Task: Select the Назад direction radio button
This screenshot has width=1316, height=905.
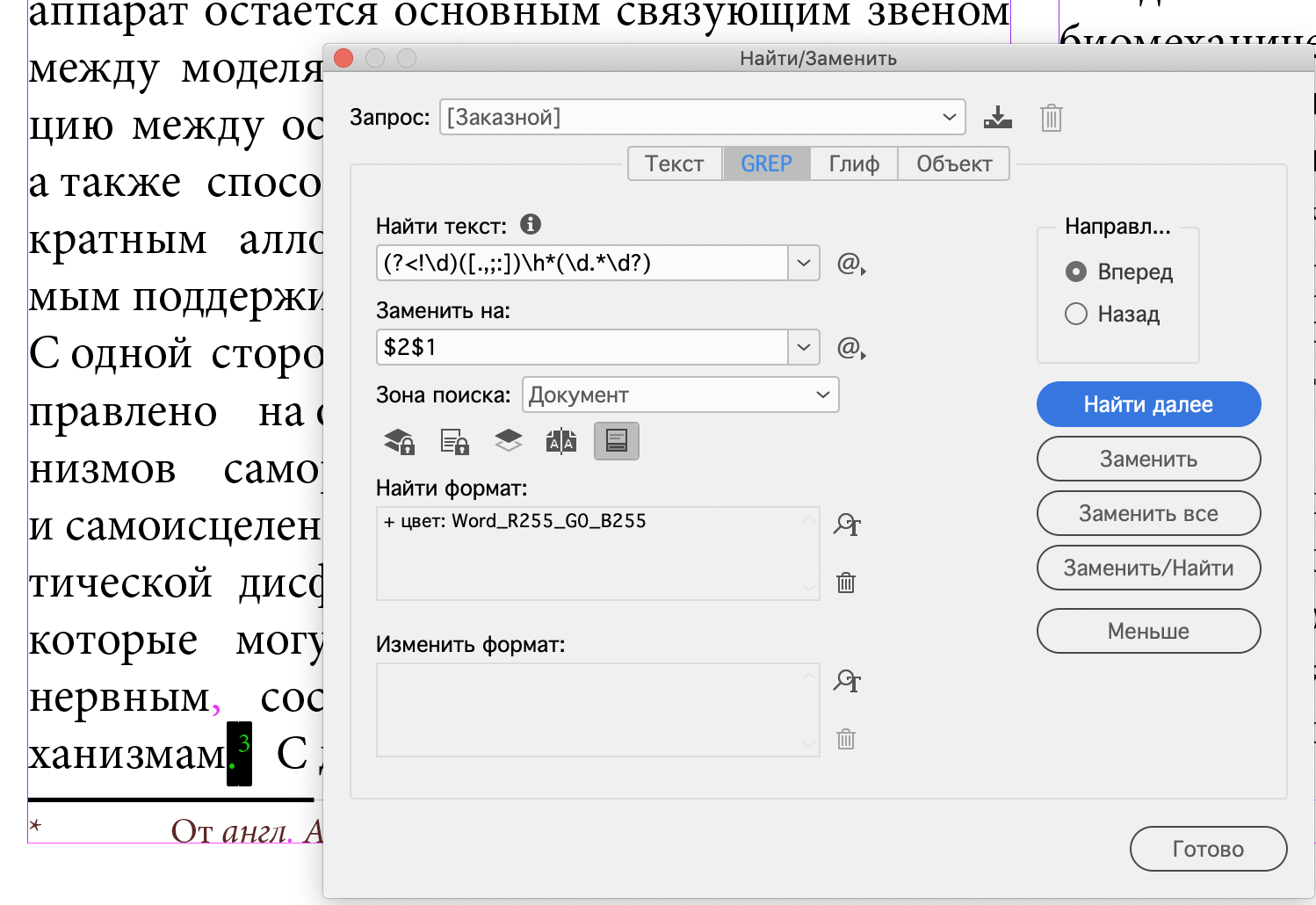Action: [x=1076, y=315]
